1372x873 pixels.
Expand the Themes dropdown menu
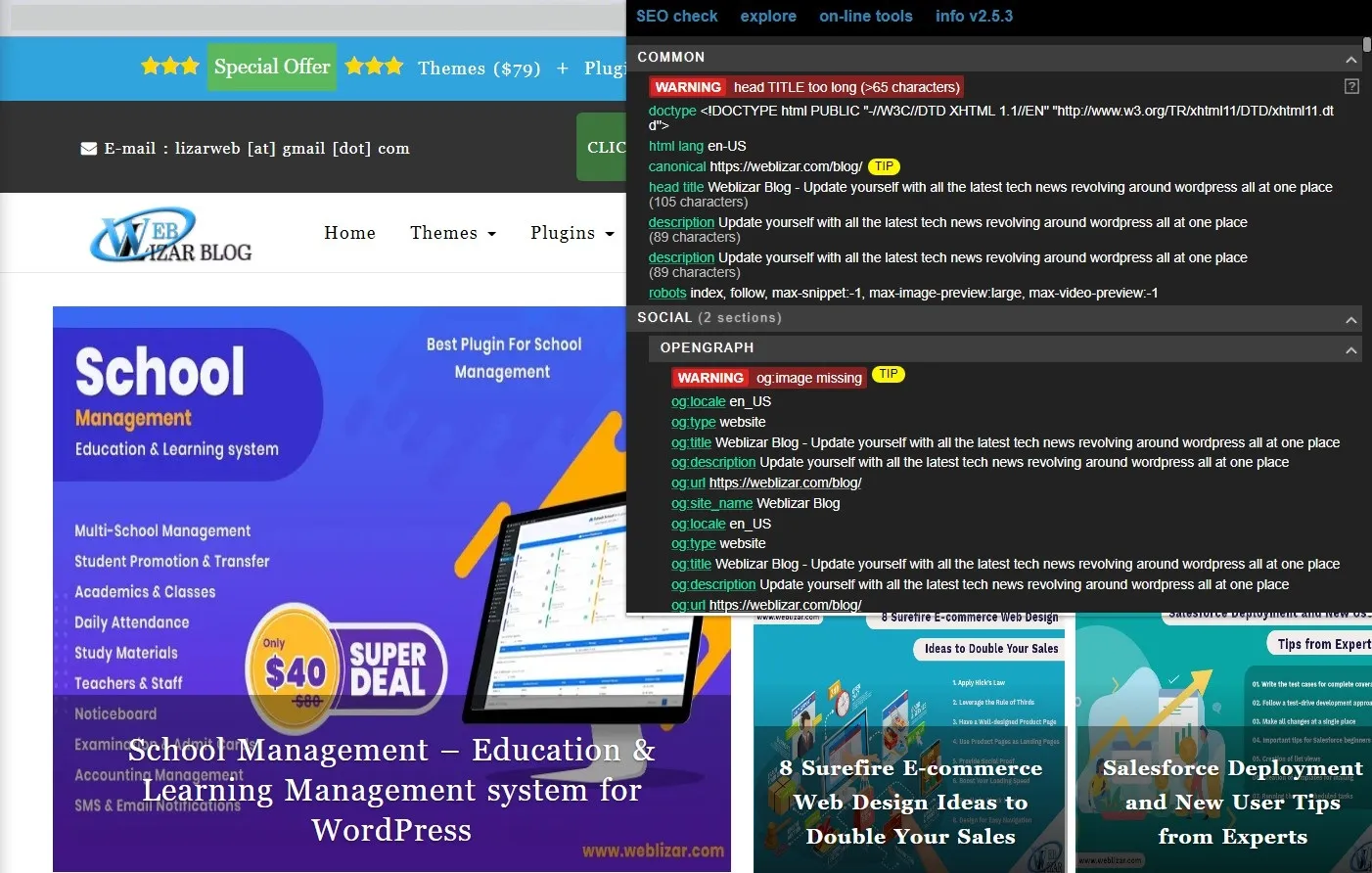[453, 233]
